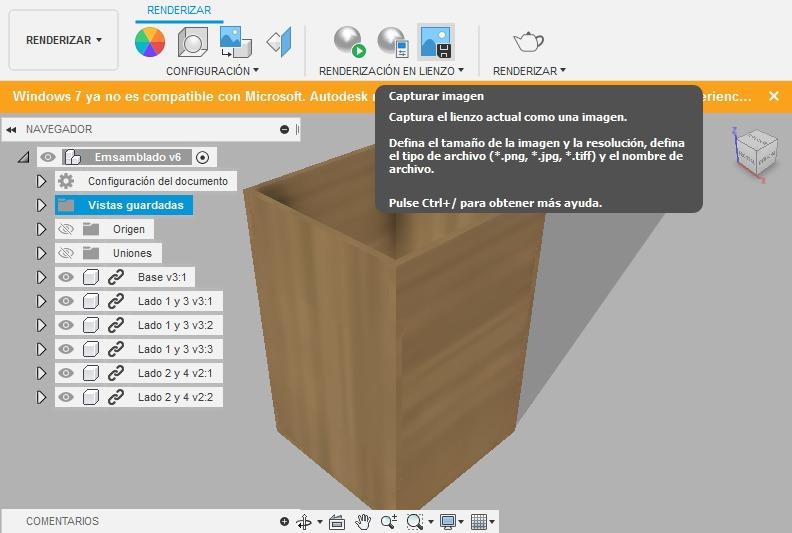Add a comment with plus icon
This screenshot has width=792, height=533.
click(x=284, y=521)
